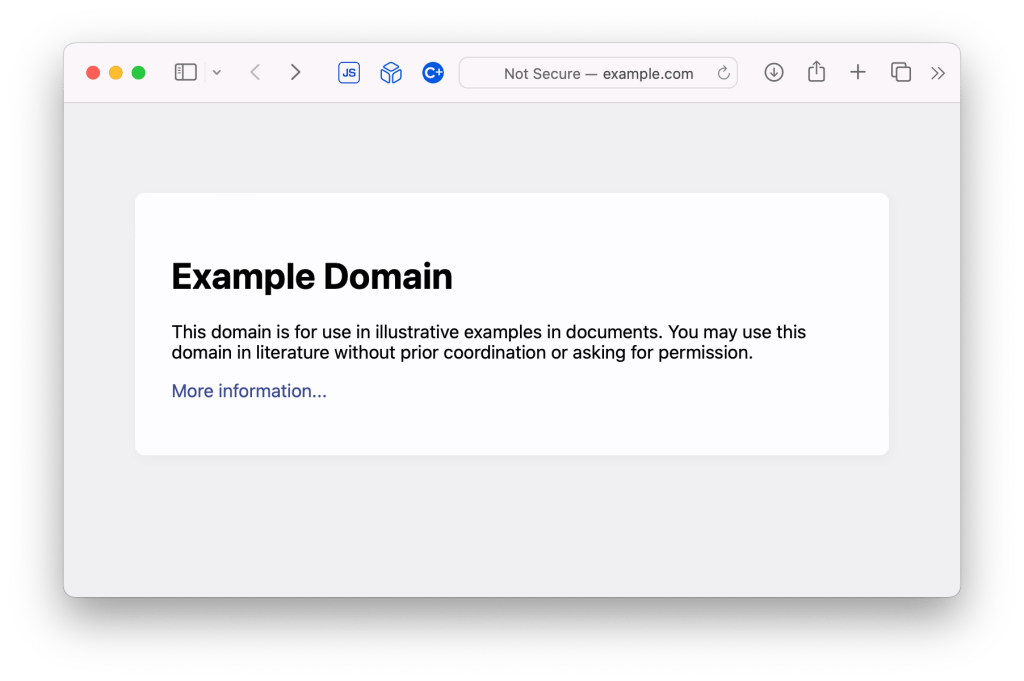Open the More information link
Screen dimensions: 1024x681
pos(248,390)
